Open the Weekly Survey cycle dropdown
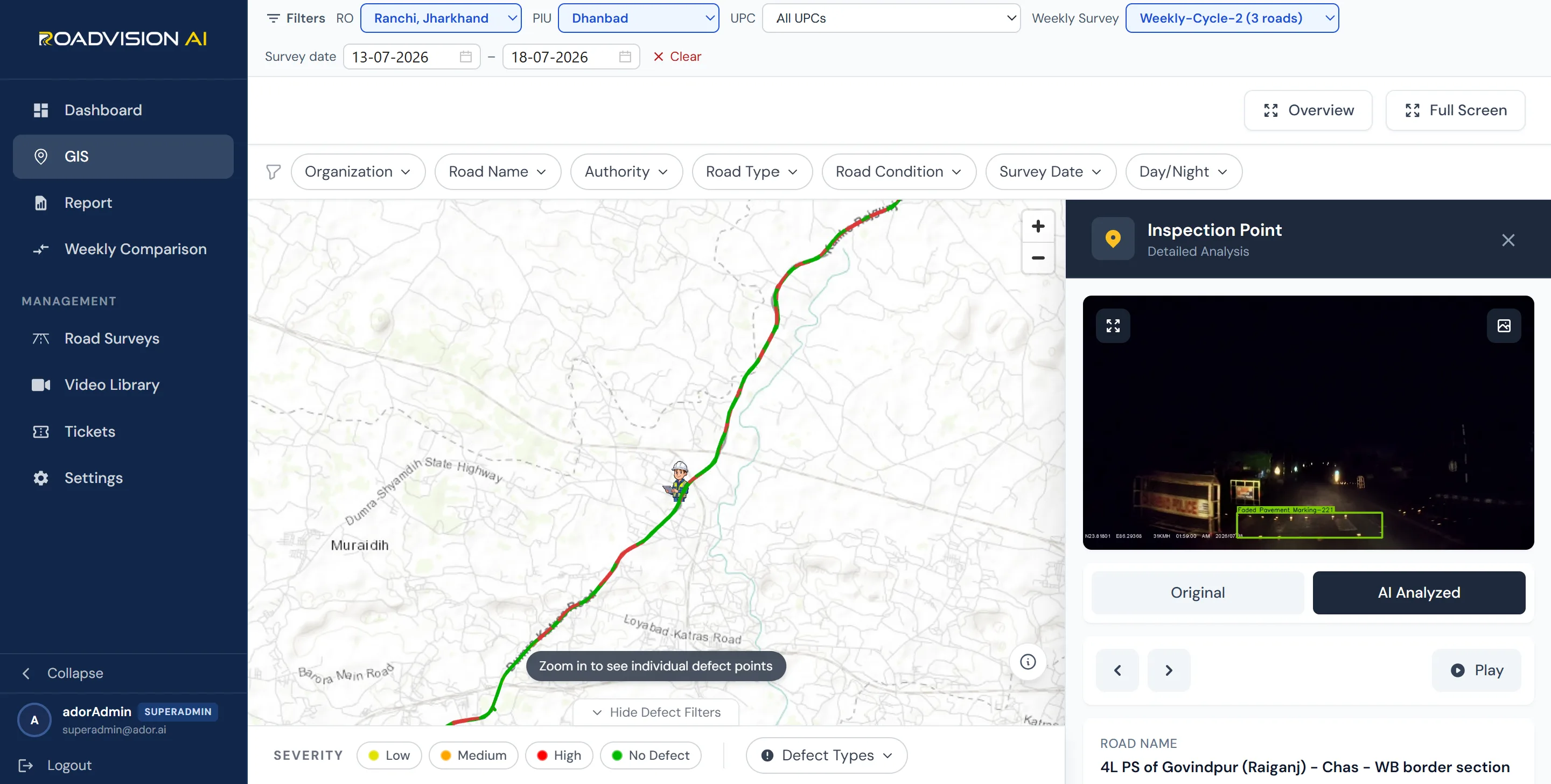The image size is (1551, 784). coord(1232,18)
